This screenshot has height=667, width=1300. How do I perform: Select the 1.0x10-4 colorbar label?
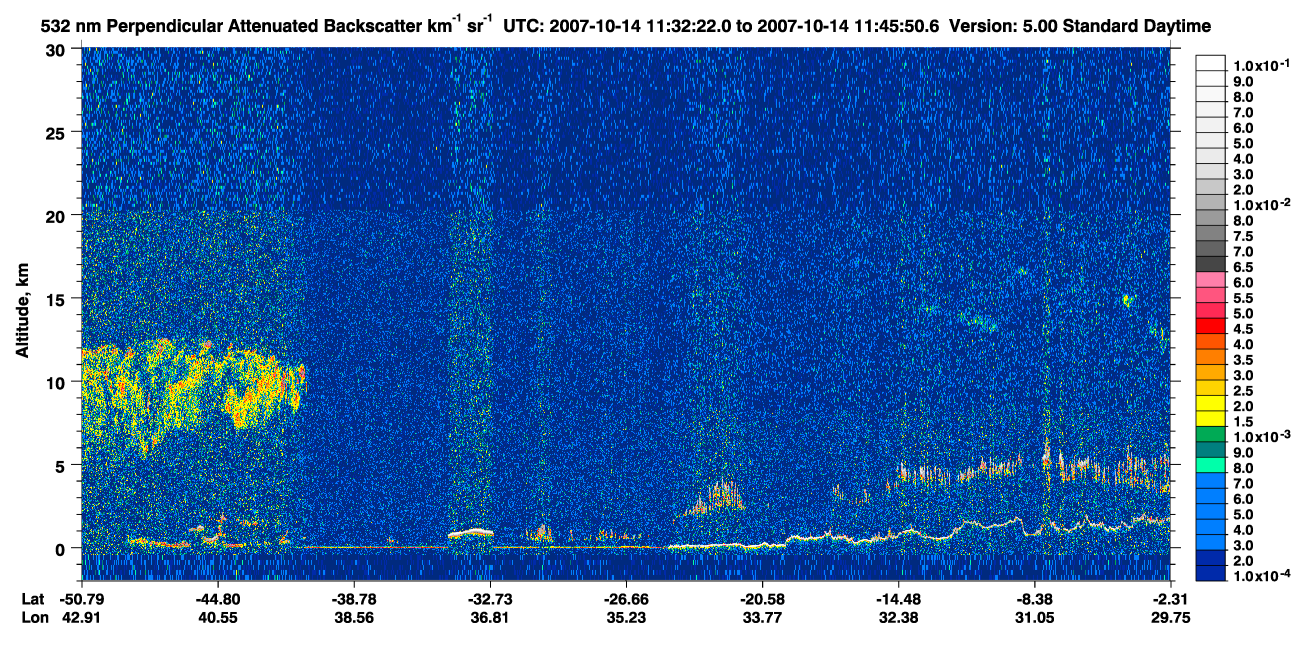click(x=1262, y=577)
